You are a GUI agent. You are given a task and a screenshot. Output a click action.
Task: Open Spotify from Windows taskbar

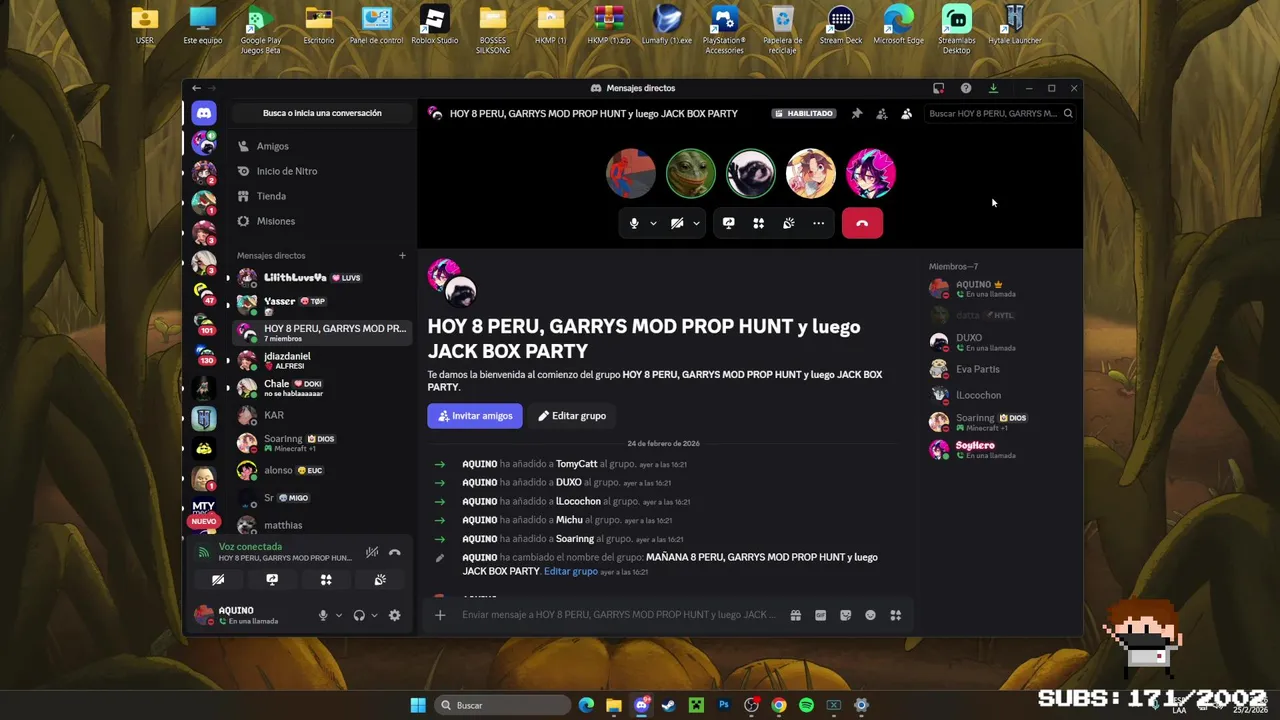point(806,705)
